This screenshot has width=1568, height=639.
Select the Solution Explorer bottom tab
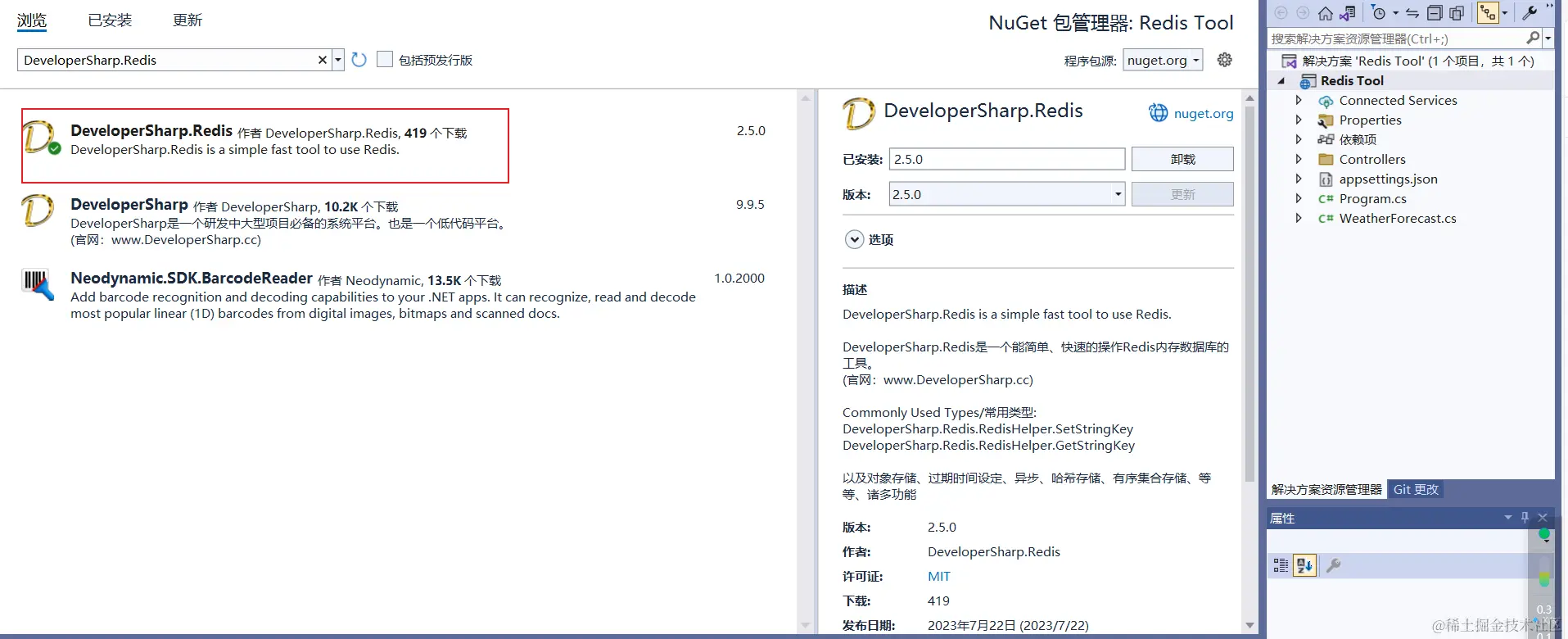coord(1326,489)
